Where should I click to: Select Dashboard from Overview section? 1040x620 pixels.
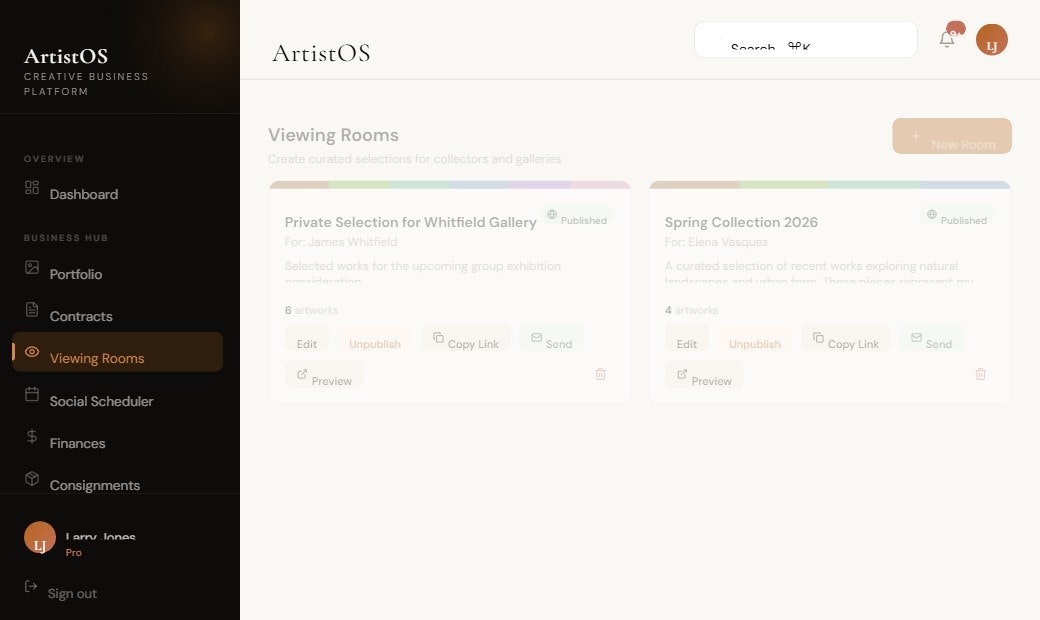(83, 194)
